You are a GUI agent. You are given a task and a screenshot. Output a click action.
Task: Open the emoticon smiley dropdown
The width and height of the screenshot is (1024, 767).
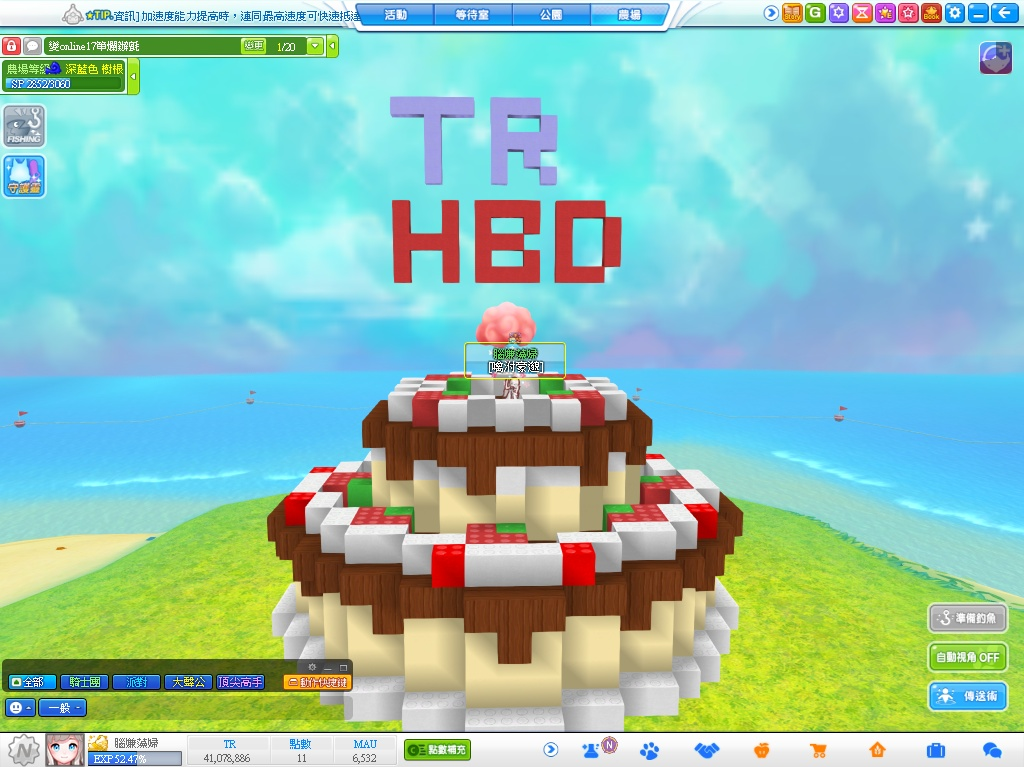[x=19, y=707]
